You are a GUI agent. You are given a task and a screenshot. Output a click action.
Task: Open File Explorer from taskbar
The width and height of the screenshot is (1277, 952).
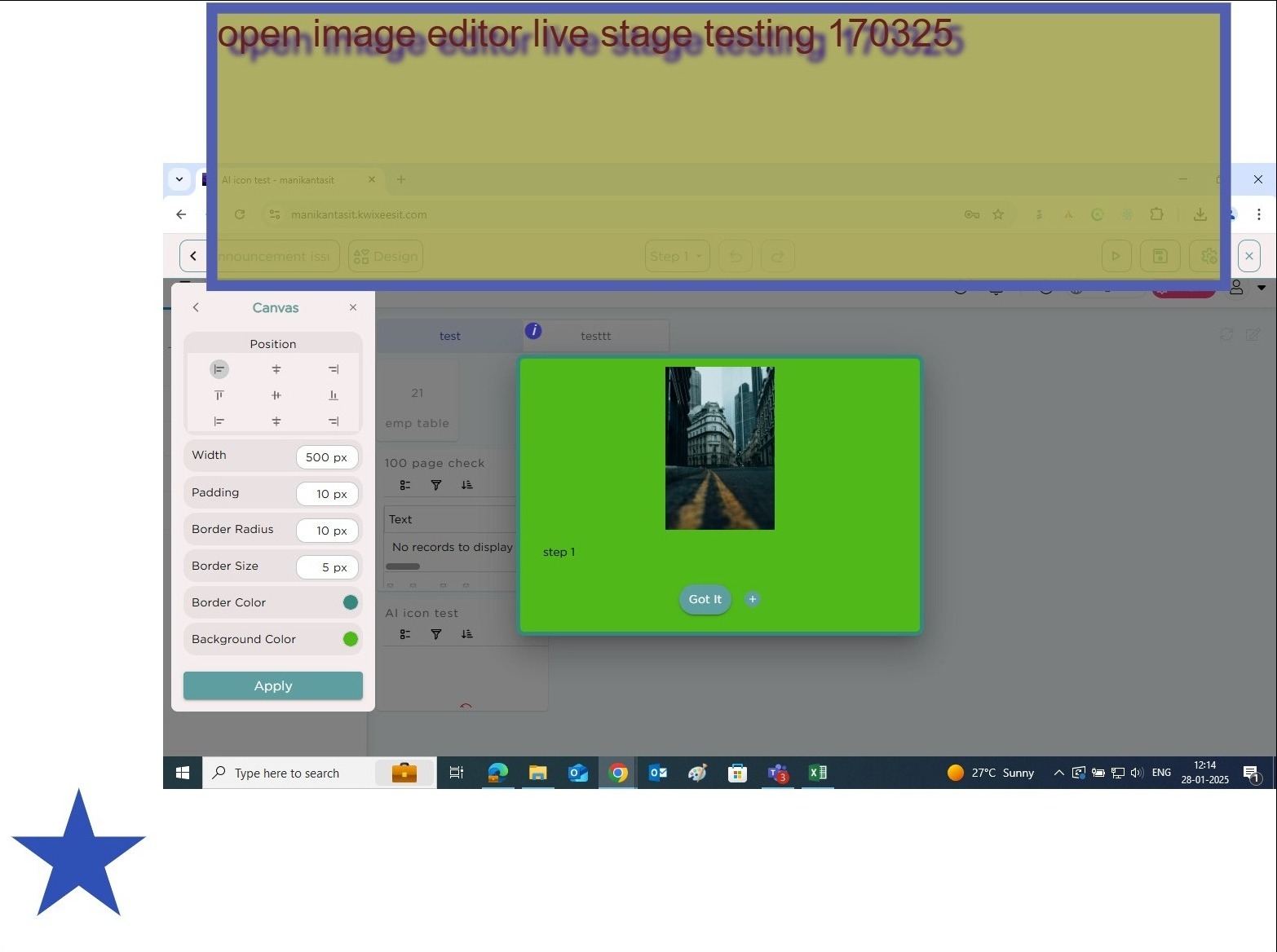point(538,773)
